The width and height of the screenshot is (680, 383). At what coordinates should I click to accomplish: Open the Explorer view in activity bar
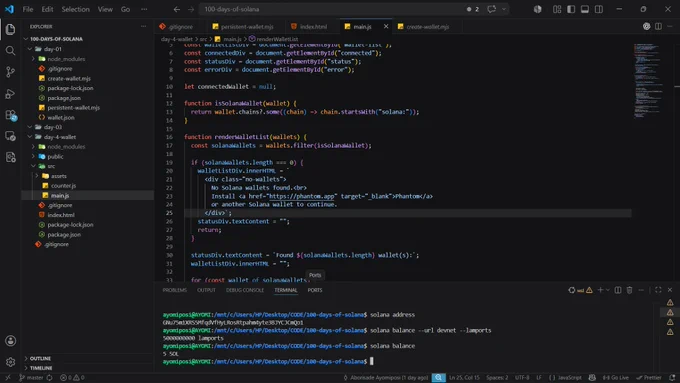point(10,29)
